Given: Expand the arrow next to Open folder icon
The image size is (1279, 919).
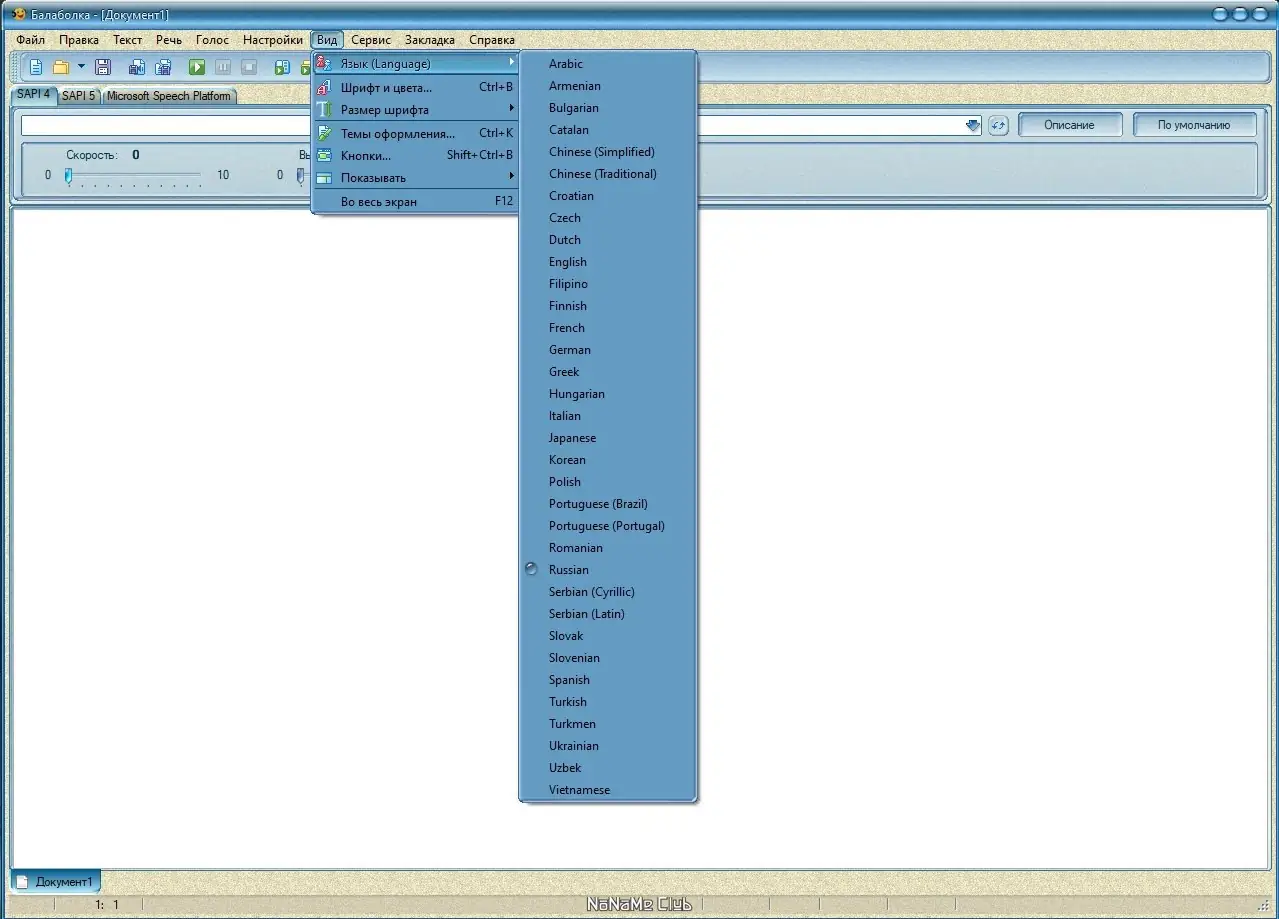Looking at the screenshot, I should [81, 67].
